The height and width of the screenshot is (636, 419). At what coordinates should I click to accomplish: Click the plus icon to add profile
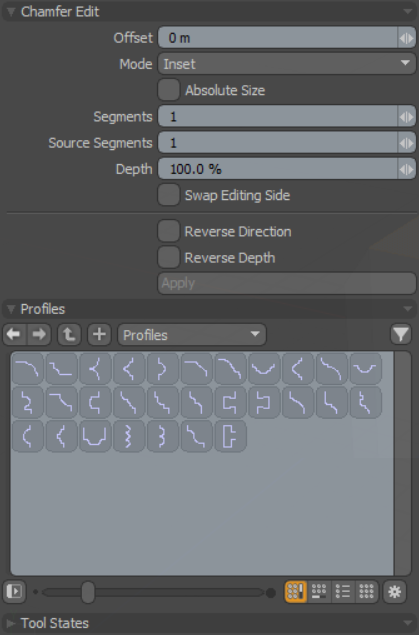(x=99, y=335)
